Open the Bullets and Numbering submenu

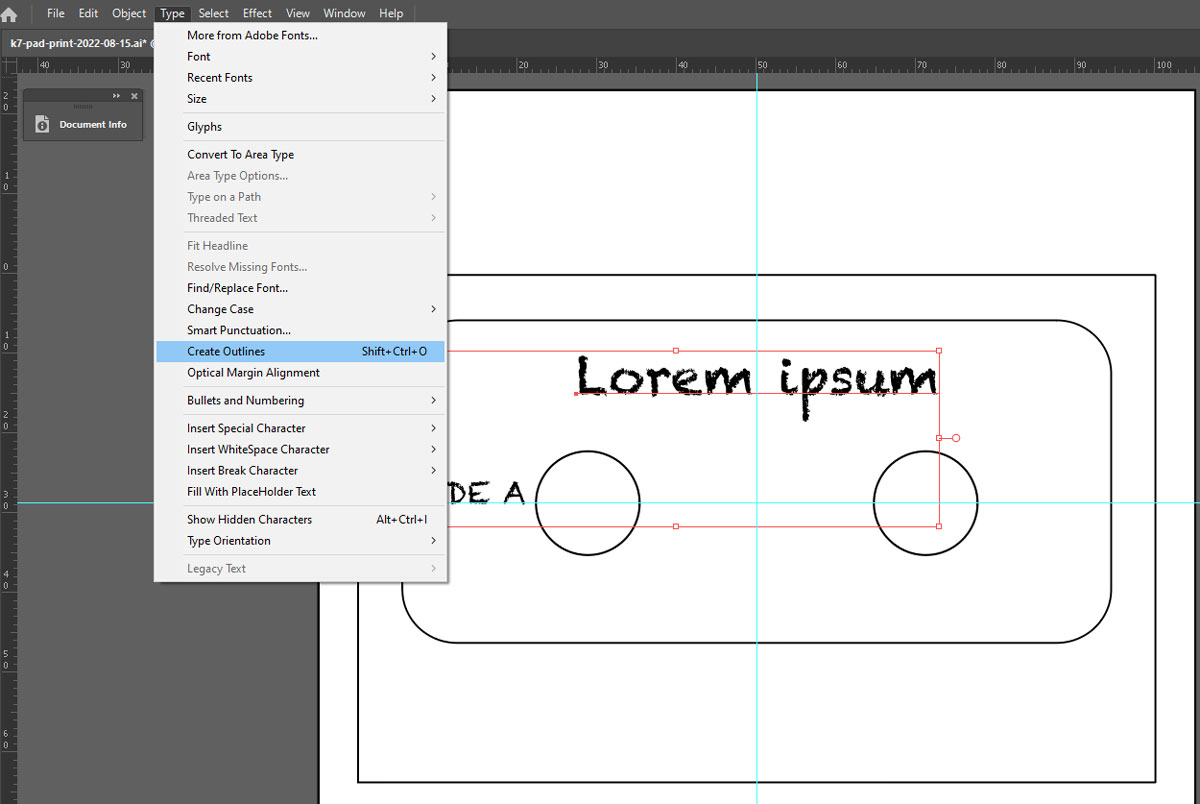click(x=245, y=401)
